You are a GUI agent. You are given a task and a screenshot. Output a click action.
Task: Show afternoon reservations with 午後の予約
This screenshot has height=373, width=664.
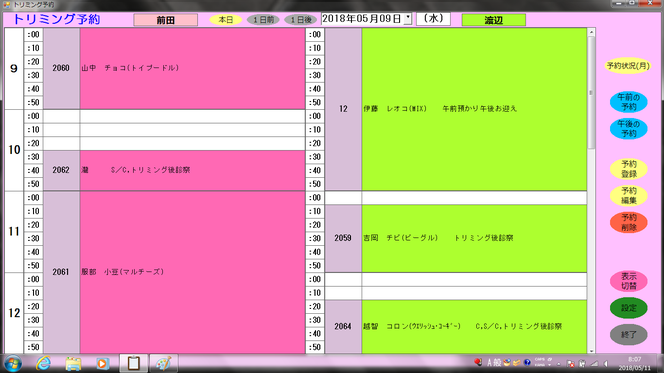point(628,129)
